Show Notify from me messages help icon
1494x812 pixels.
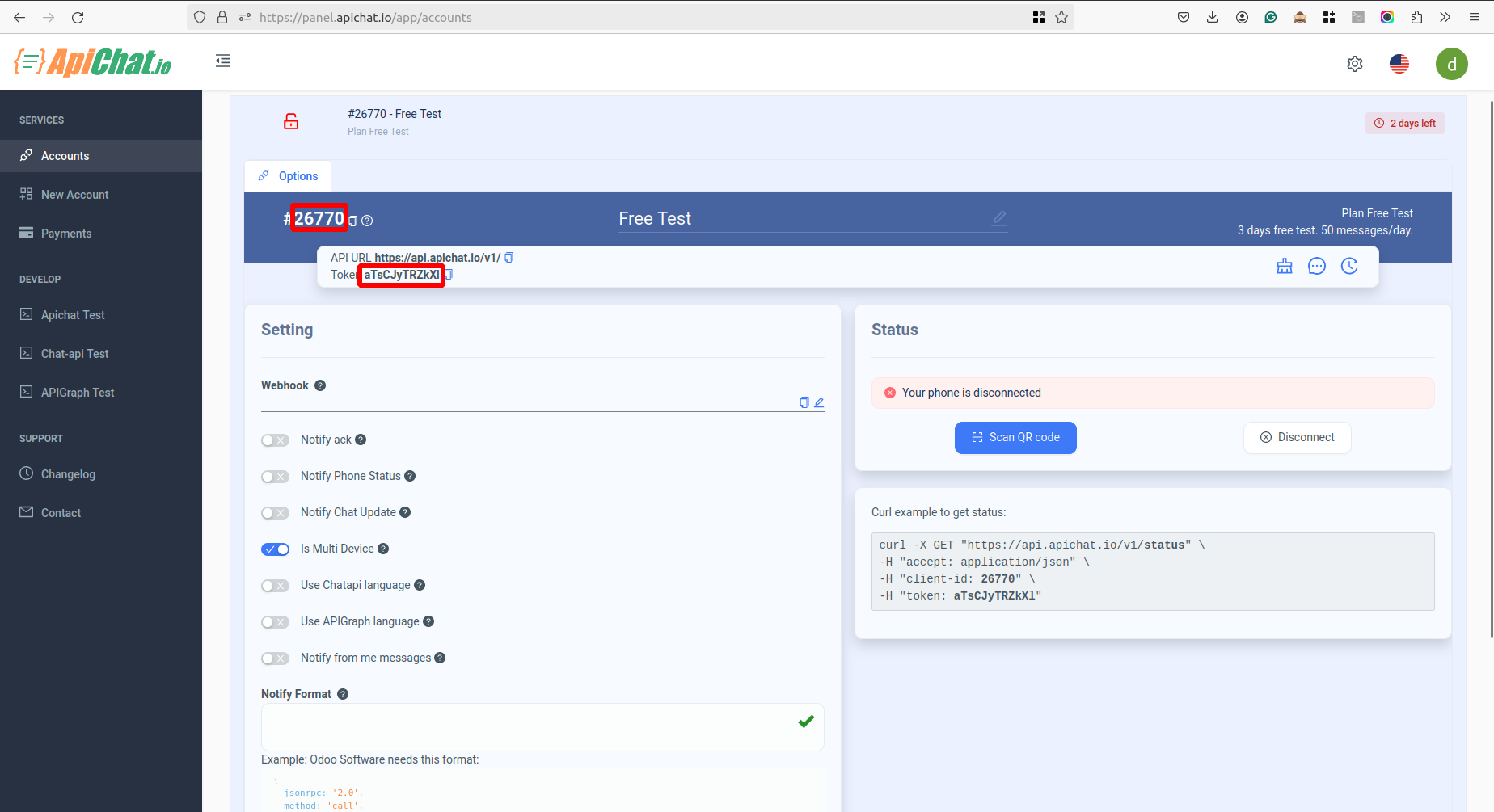pos(440,658)
